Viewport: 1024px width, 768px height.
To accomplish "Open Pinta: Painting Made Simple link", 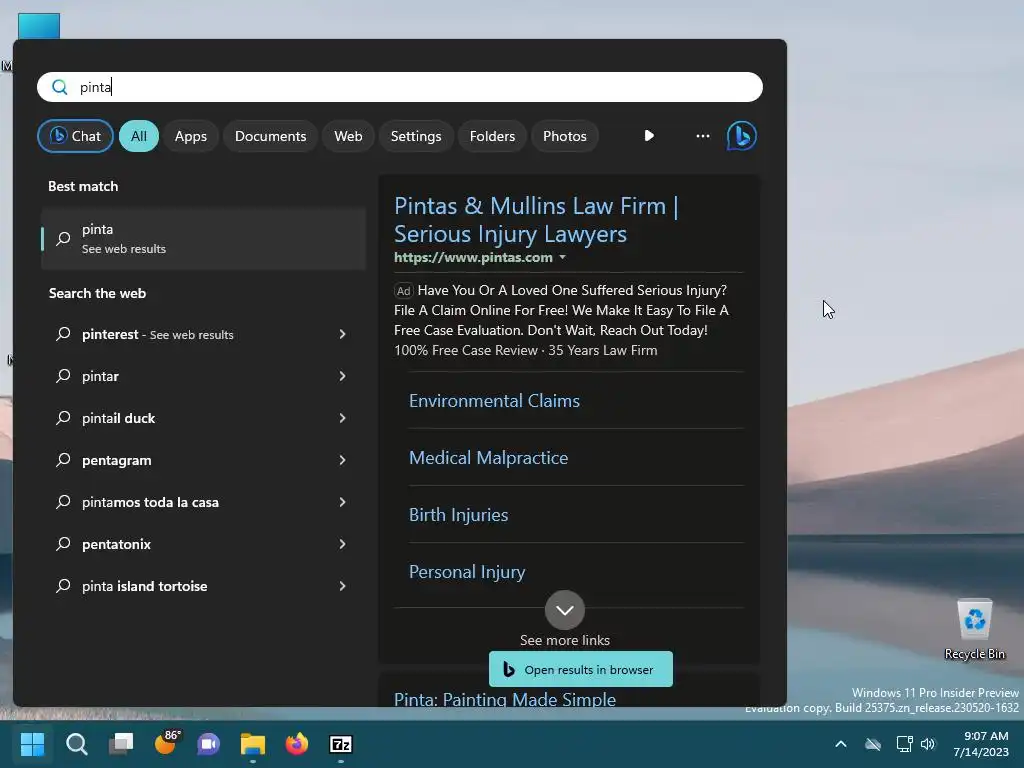I will coord(505,699).
